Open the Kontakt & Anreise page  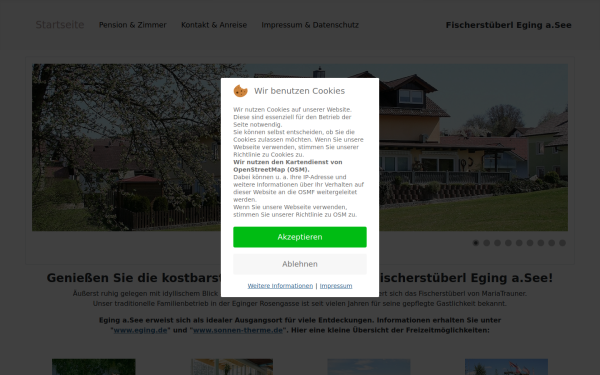point(214,25)
